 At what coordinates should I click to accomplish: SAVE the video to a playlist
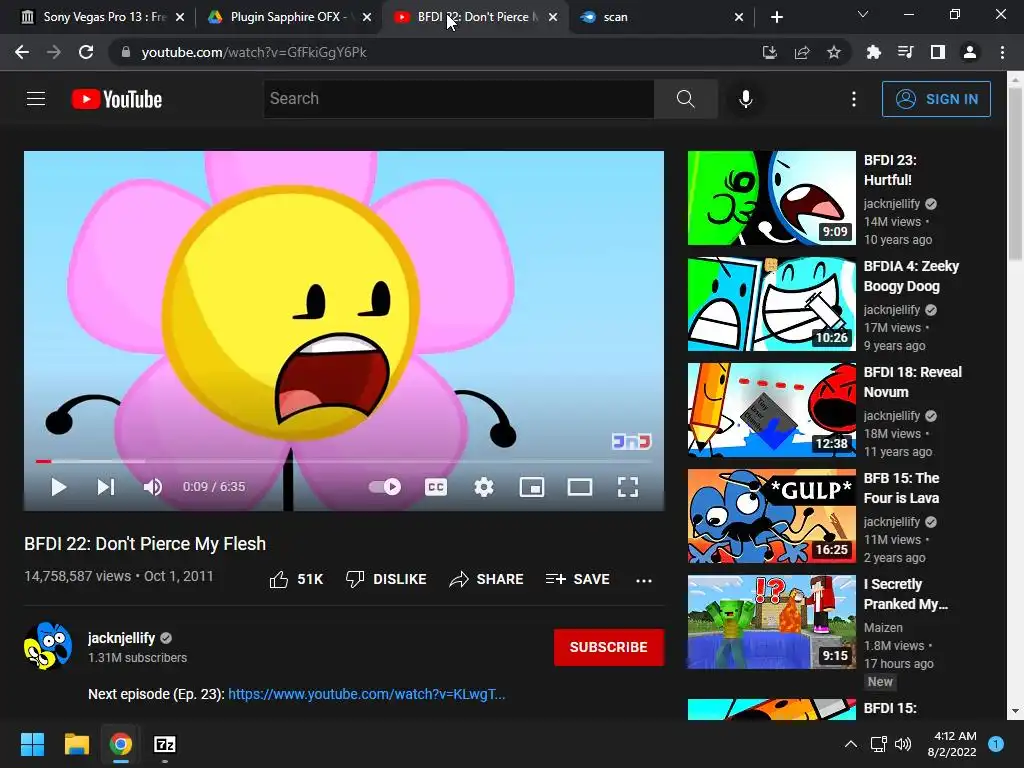pos(578,579)
